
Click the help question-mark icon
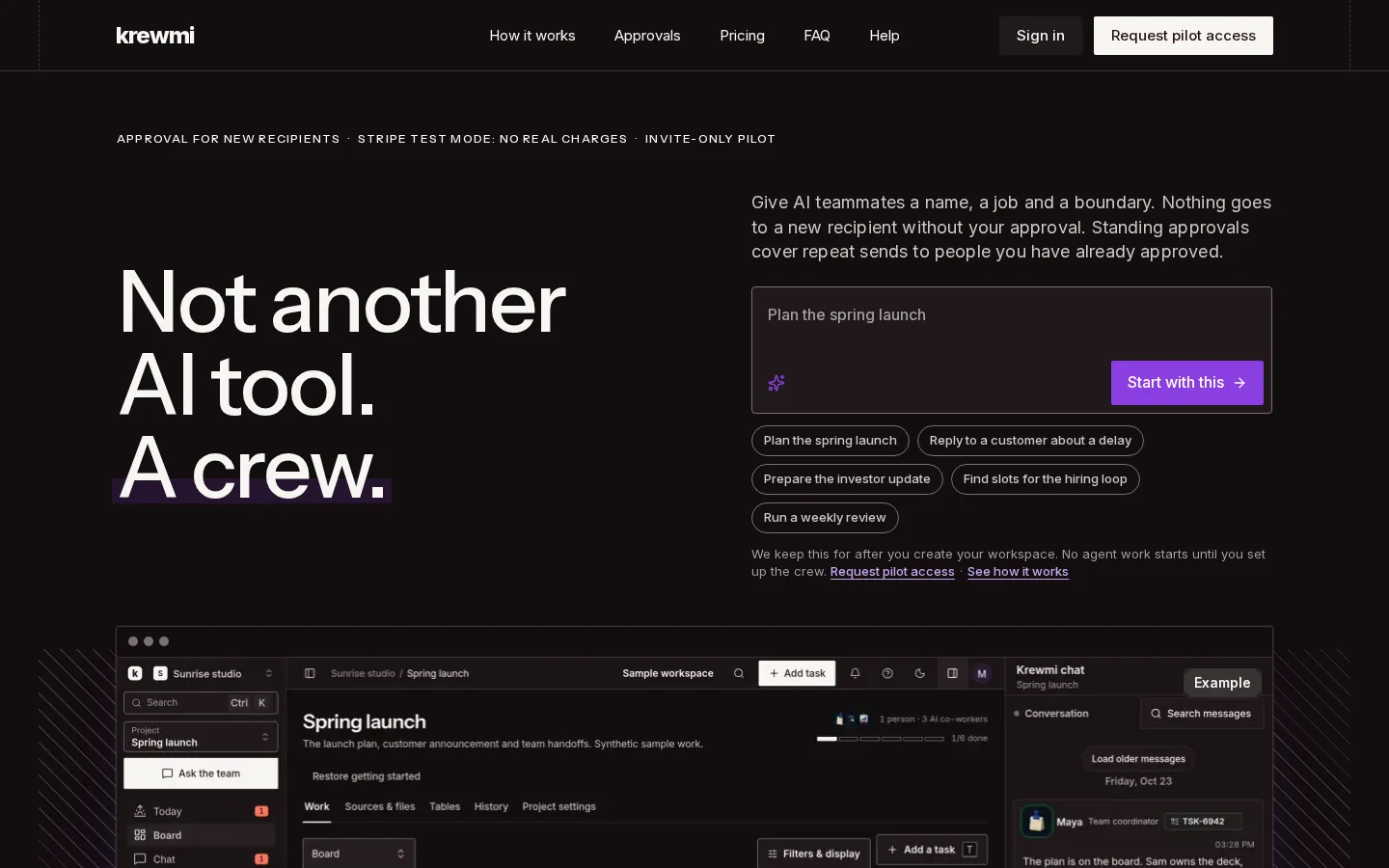(887, 673)
